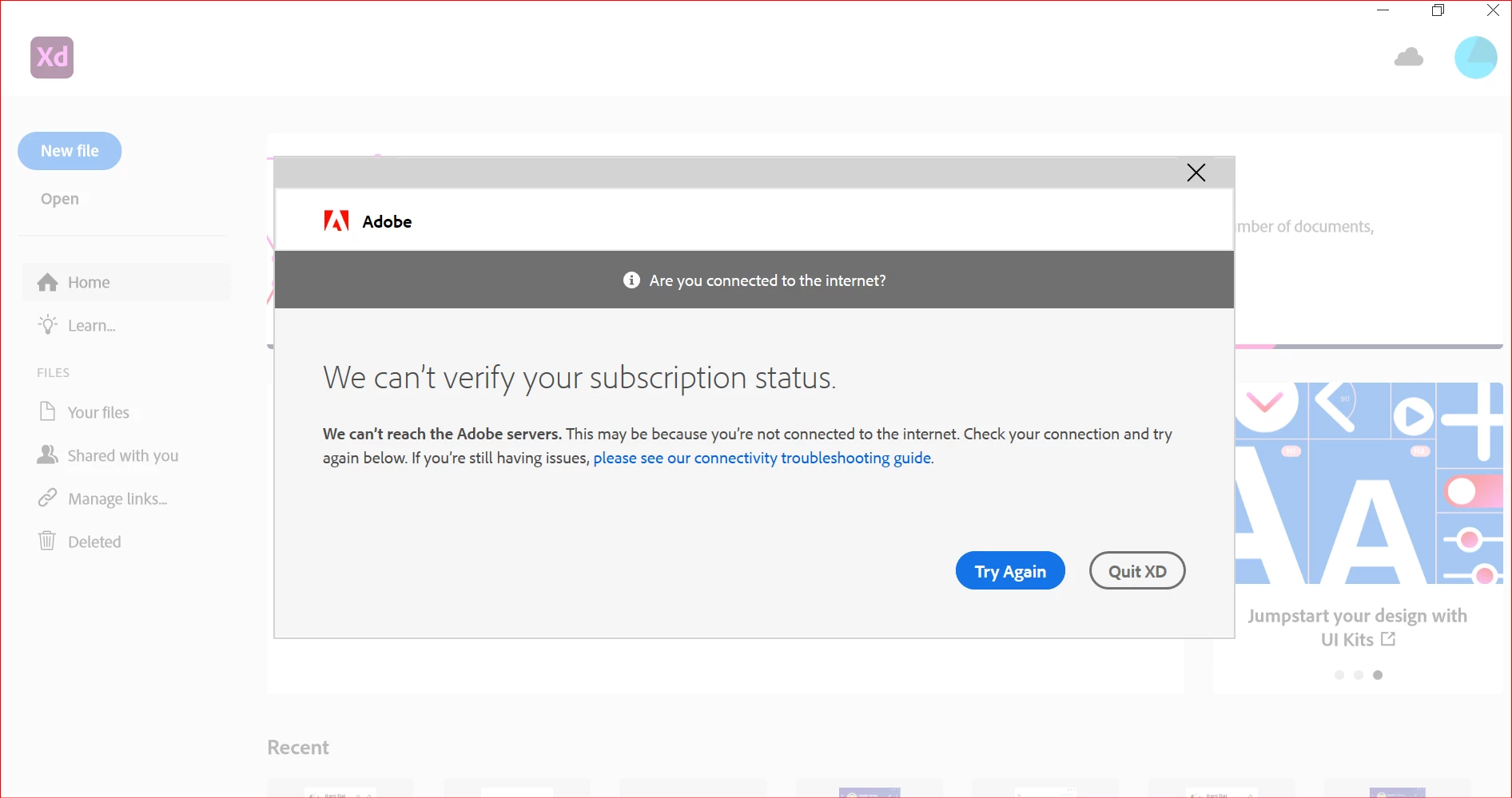This screenshot has width=1512, height=798.
Task: Click the Shared with you people icon
Action: pos(48,455)
